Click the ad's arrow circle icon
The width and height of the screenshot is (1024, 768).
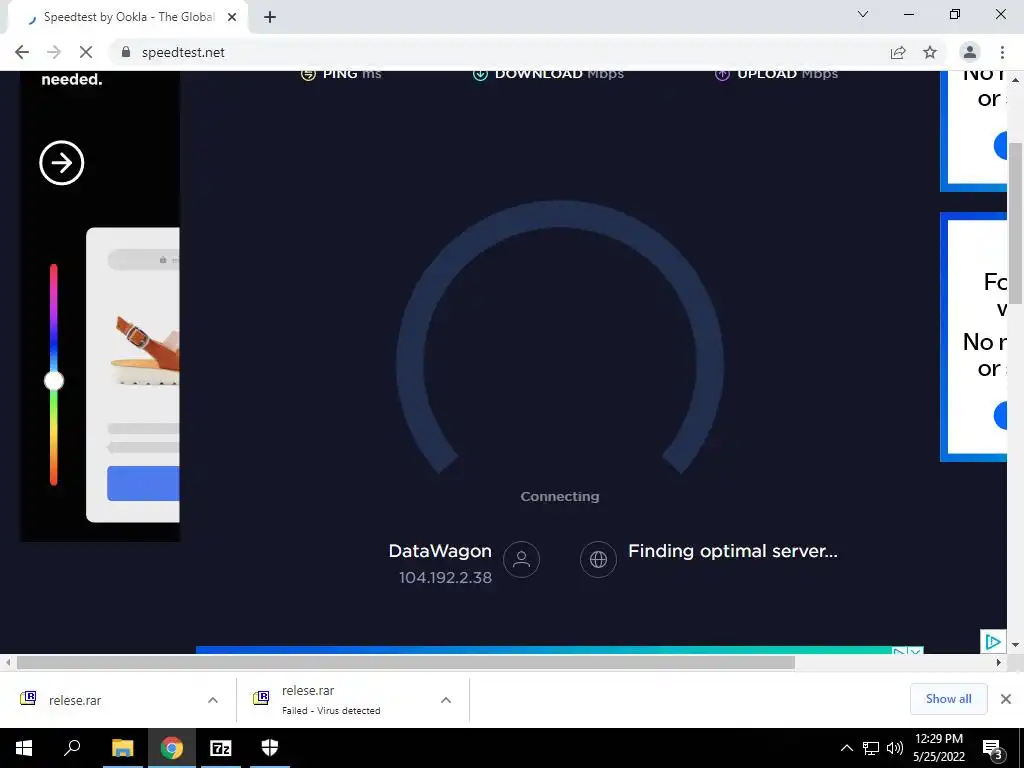[61, 163]
